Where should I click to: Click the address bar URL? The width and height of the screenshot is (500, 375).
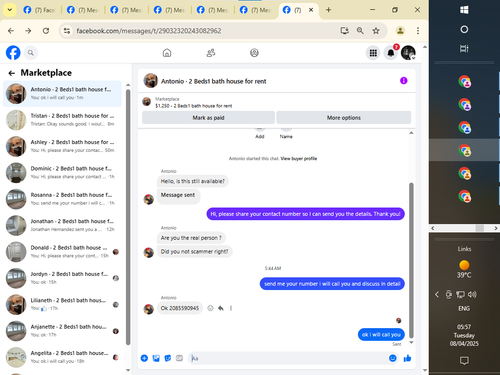point(149,31)
